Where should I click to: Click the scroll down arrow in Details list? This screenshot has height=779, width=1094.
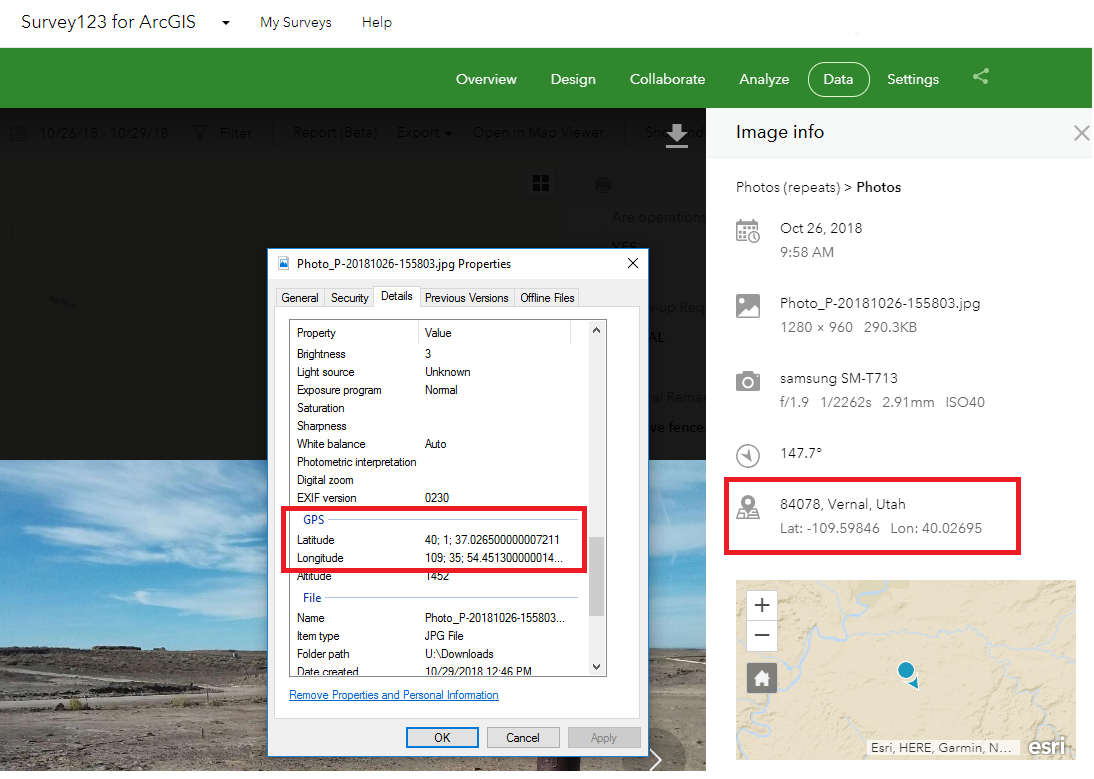(x=597, y=667)
